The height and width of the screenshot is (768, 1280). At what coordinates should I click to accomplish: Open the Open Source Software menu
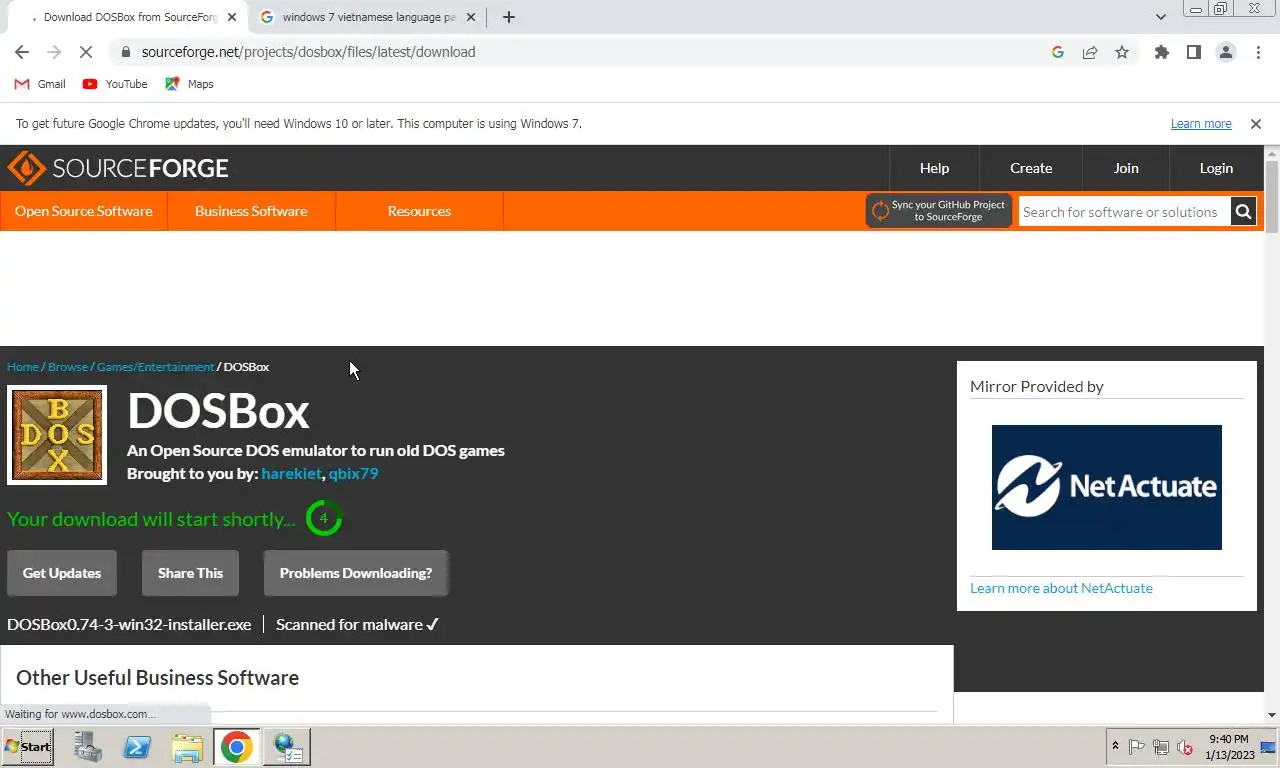[x=84, y=211]
